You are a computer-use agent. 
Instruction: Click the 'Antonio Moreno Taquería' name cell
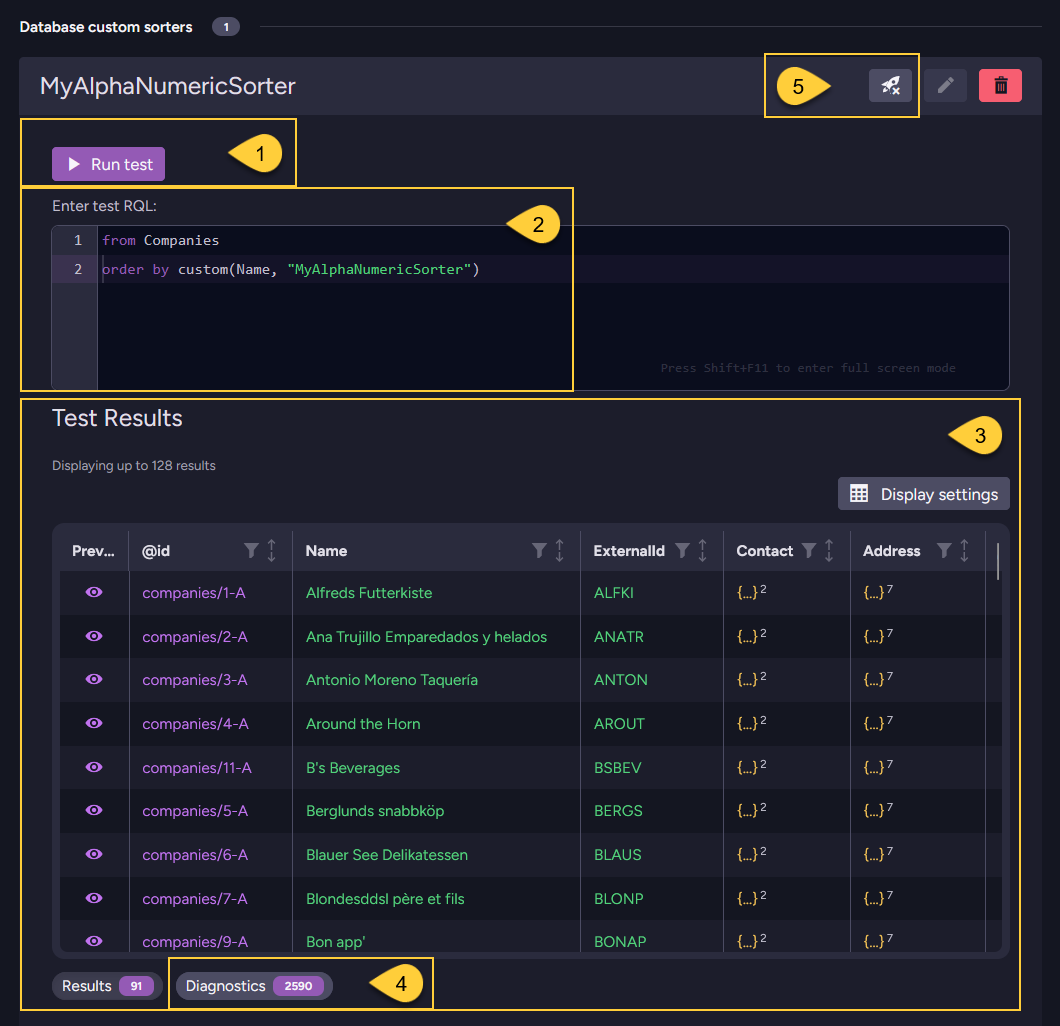click(392, 680)
